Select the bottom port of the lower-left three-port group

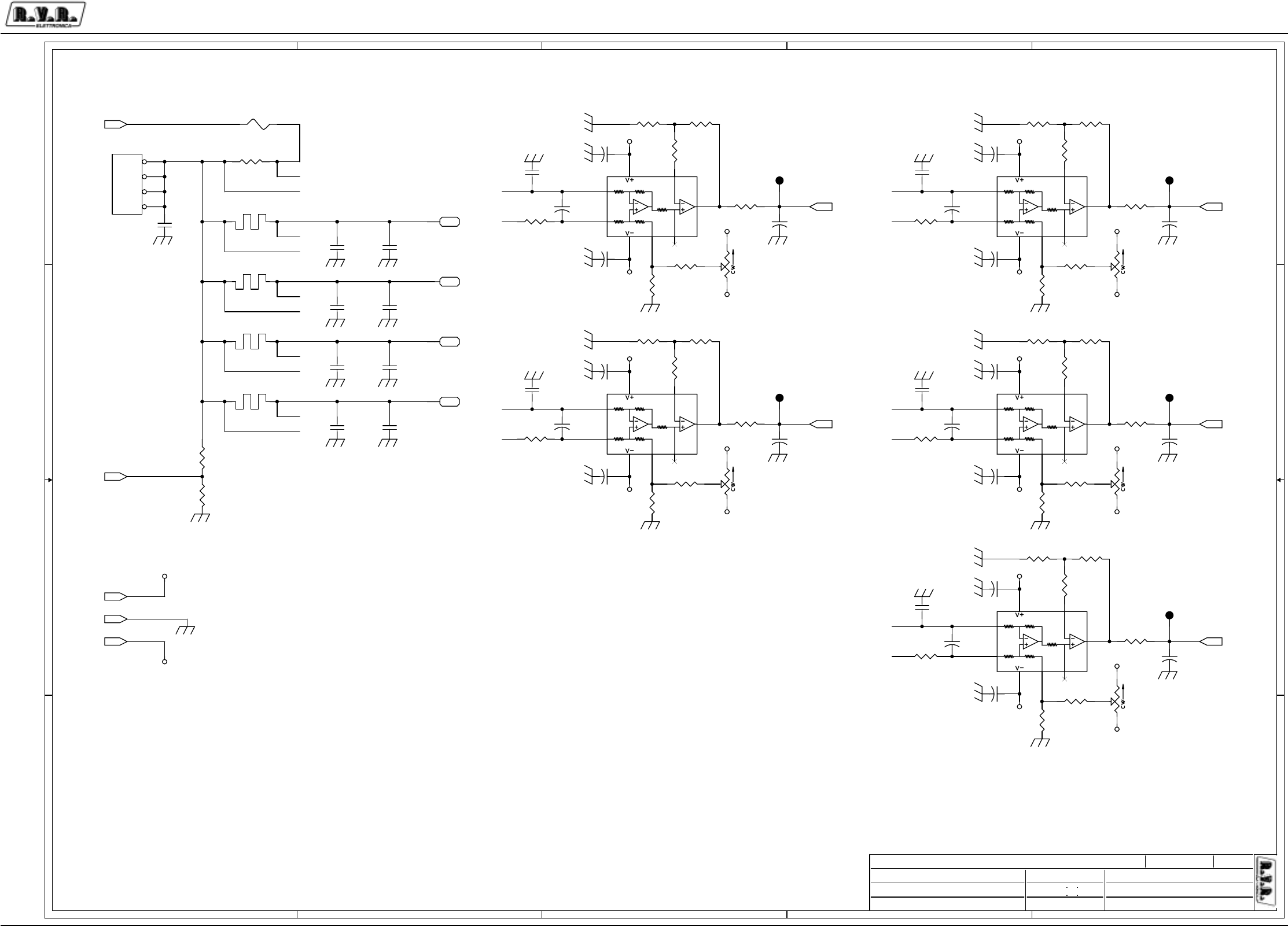(116, 641)
